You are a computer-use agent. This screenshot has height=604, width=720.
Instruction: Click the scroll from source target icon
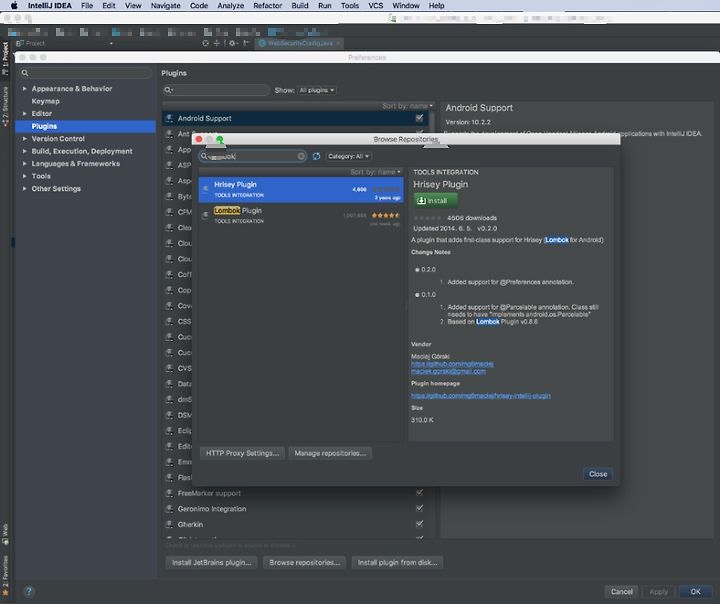click(205, 43)
